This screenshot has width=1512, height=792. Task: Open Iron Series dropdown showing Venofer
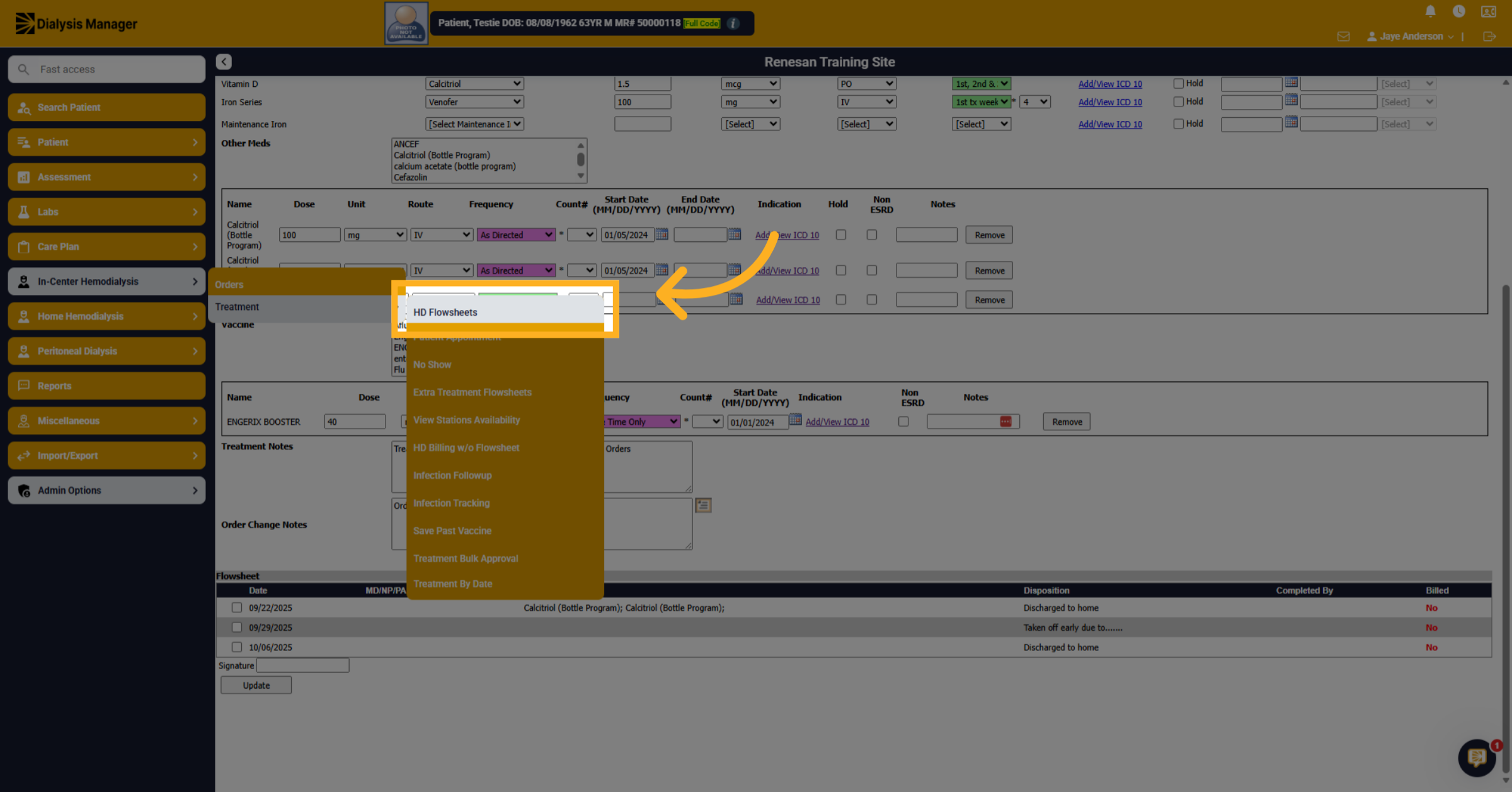click(x=474, y=101)
